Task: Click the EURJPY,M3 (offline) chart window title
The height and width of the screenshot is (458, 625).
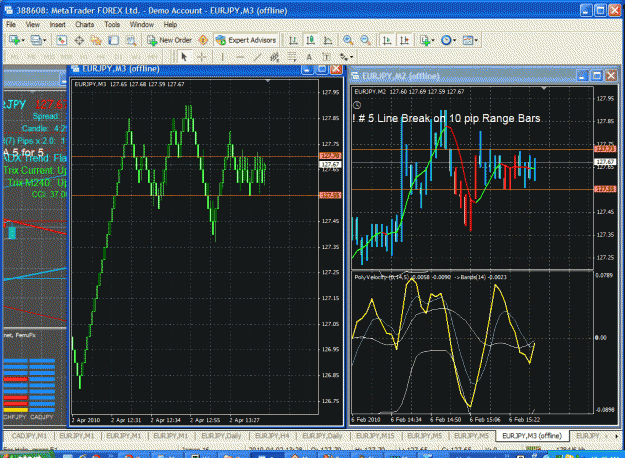Action: pos(121,69)
